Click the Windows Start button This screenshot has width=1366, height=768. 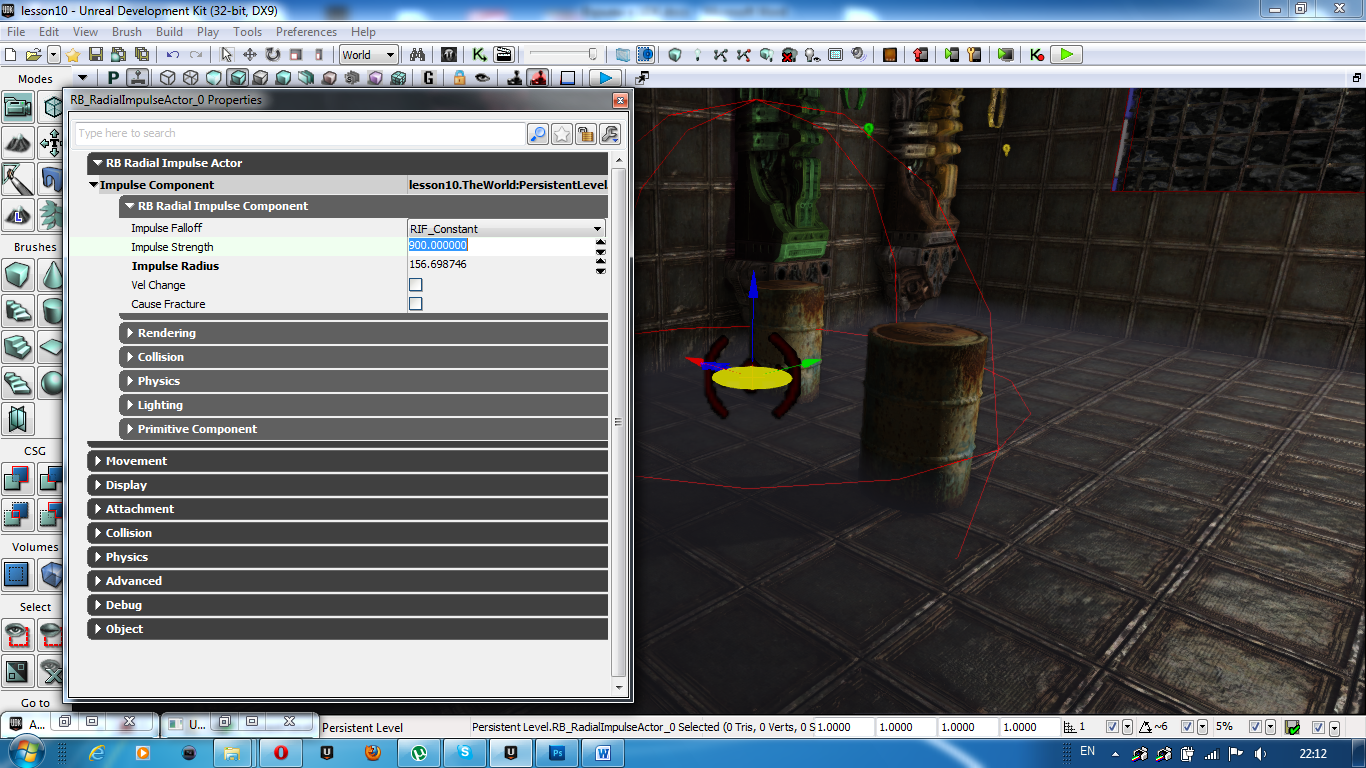pos(25,751)
